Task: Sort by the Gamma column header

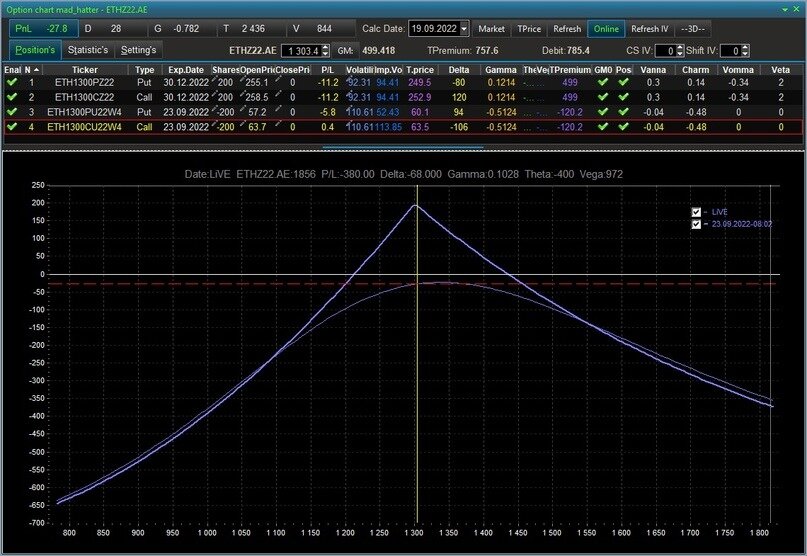Action: (x=501, y=70)
